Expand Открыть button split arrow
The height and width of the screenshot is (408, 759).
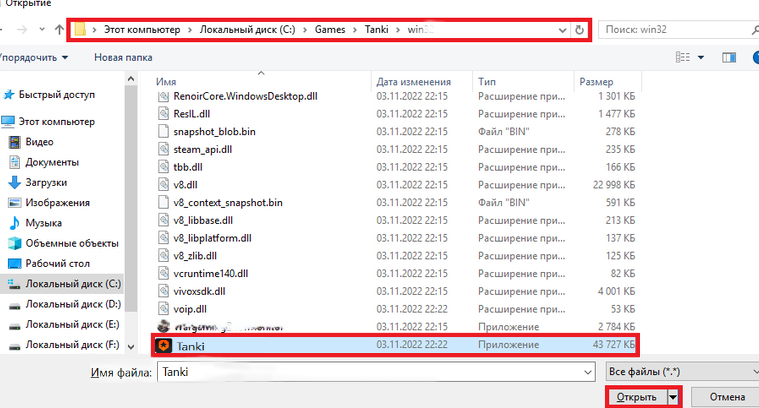point(673,397)
